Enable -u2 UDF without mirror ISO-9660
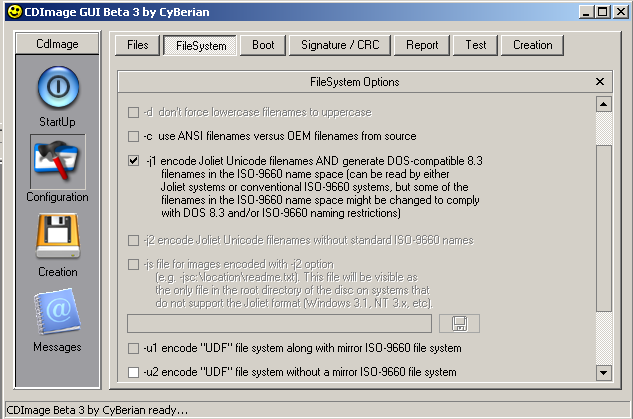The width and height of the screenshot is (633, 419). (133, 372)
